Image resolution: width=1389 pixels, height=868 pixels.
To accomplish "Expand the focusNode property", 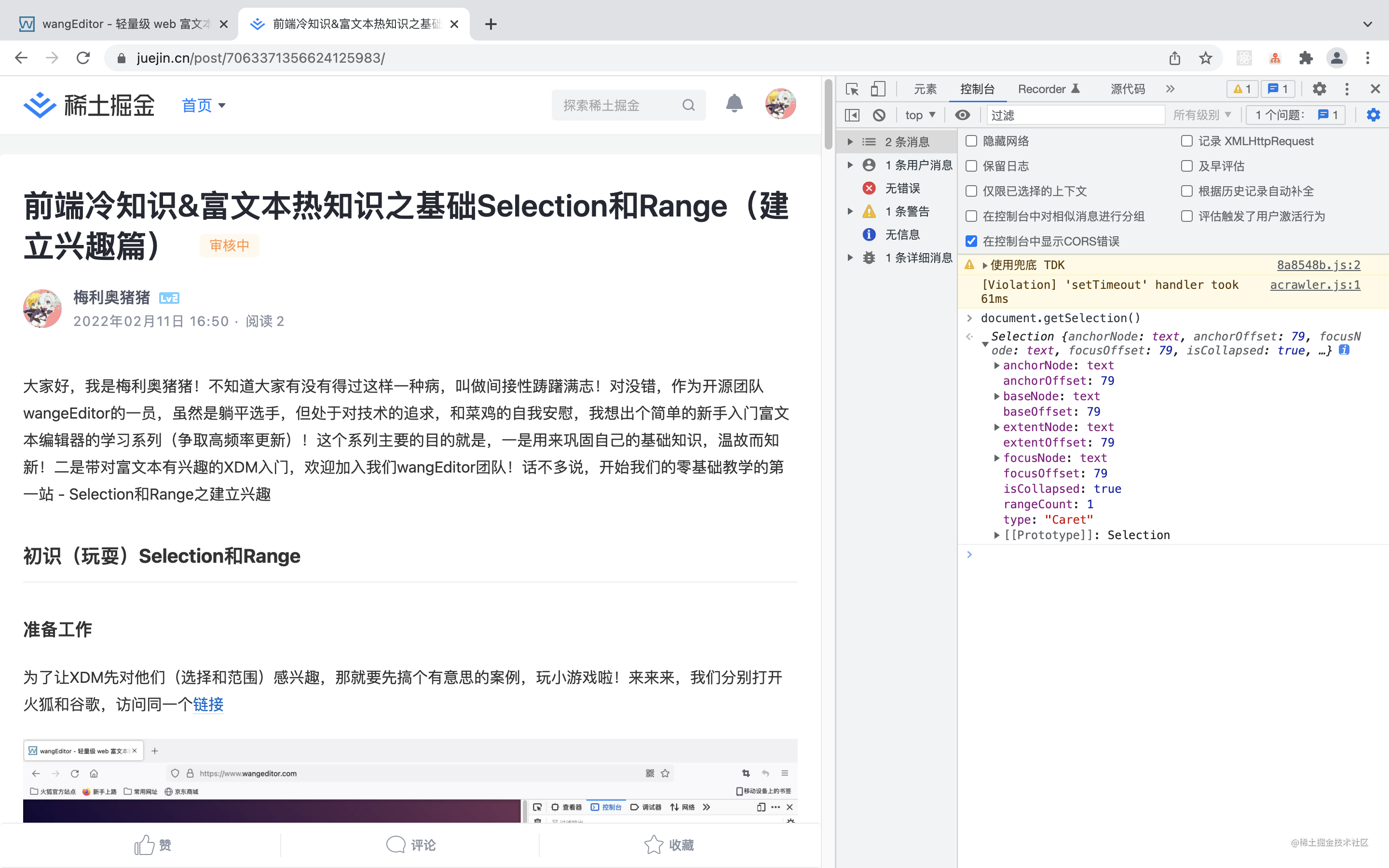I will 997,458.
